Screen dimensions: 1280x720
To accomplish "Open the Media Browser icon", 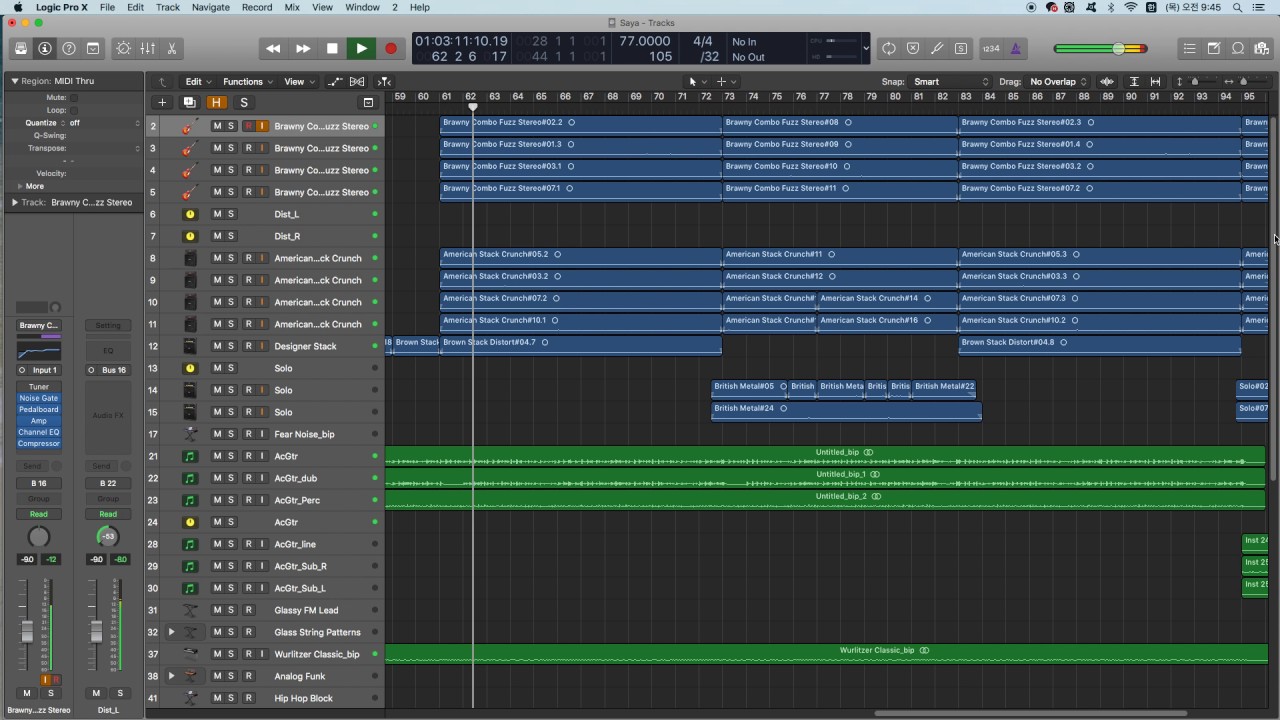I will 1261,48.
